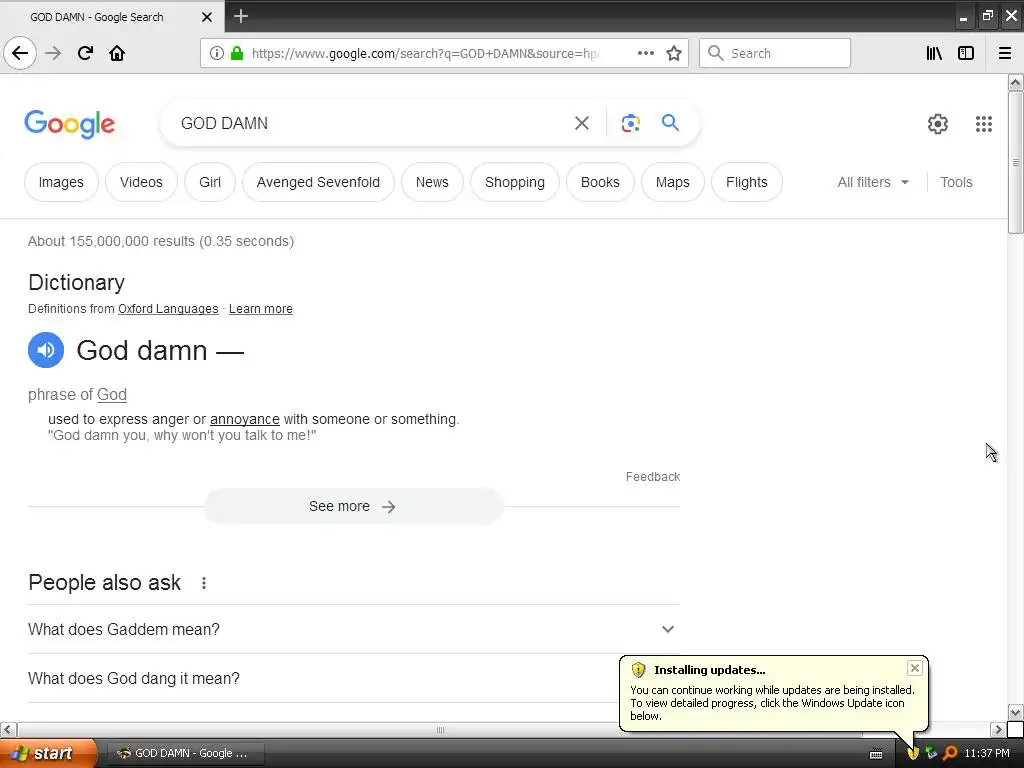Switch to News results
1024x768 pixels.
pos(432,182)
